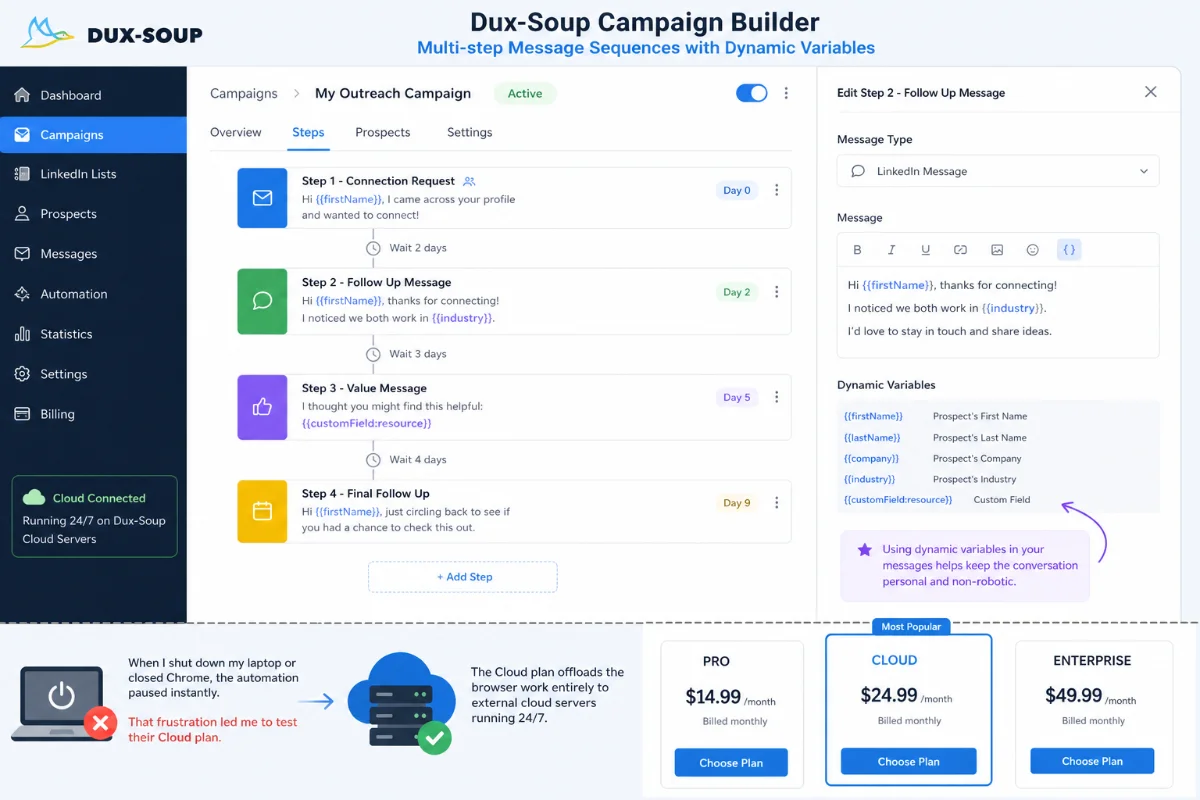Close the Edit Step 2 panel
The image size is (1200, 800).
tap(1151, 92)
